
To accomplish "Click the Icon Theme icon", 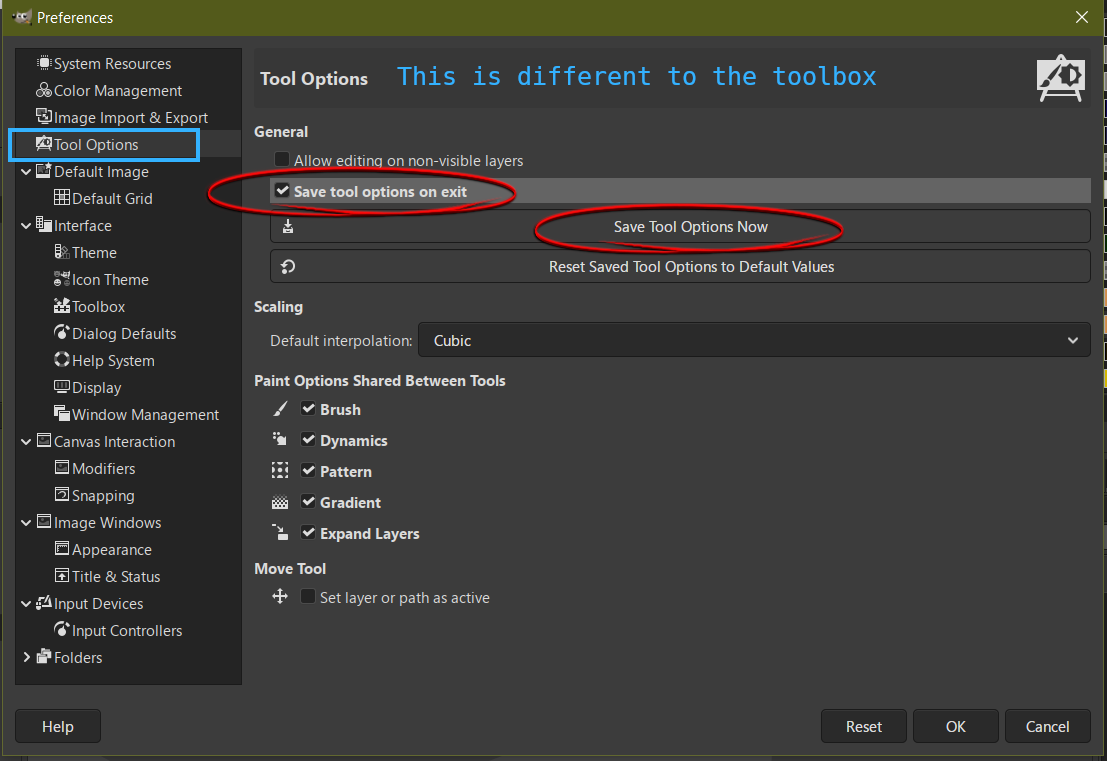I will click(x=62, y=279).
